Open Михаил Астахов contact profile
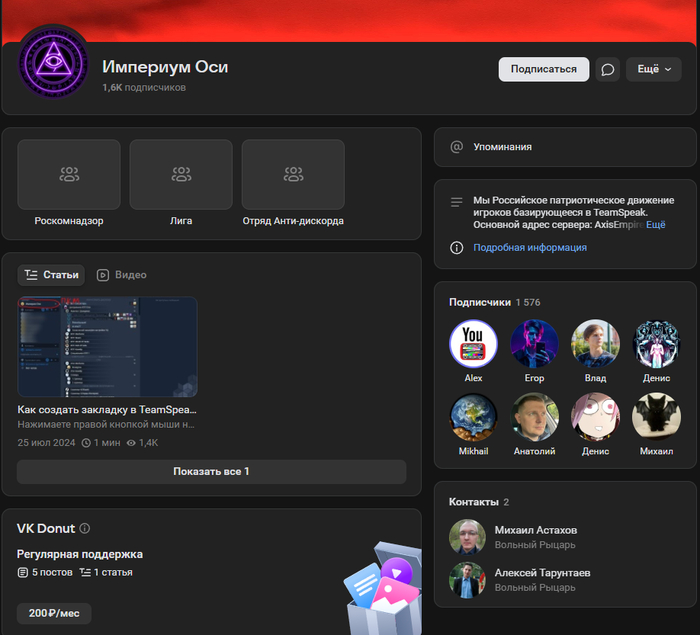700x635 pixels. click(535, 530)
